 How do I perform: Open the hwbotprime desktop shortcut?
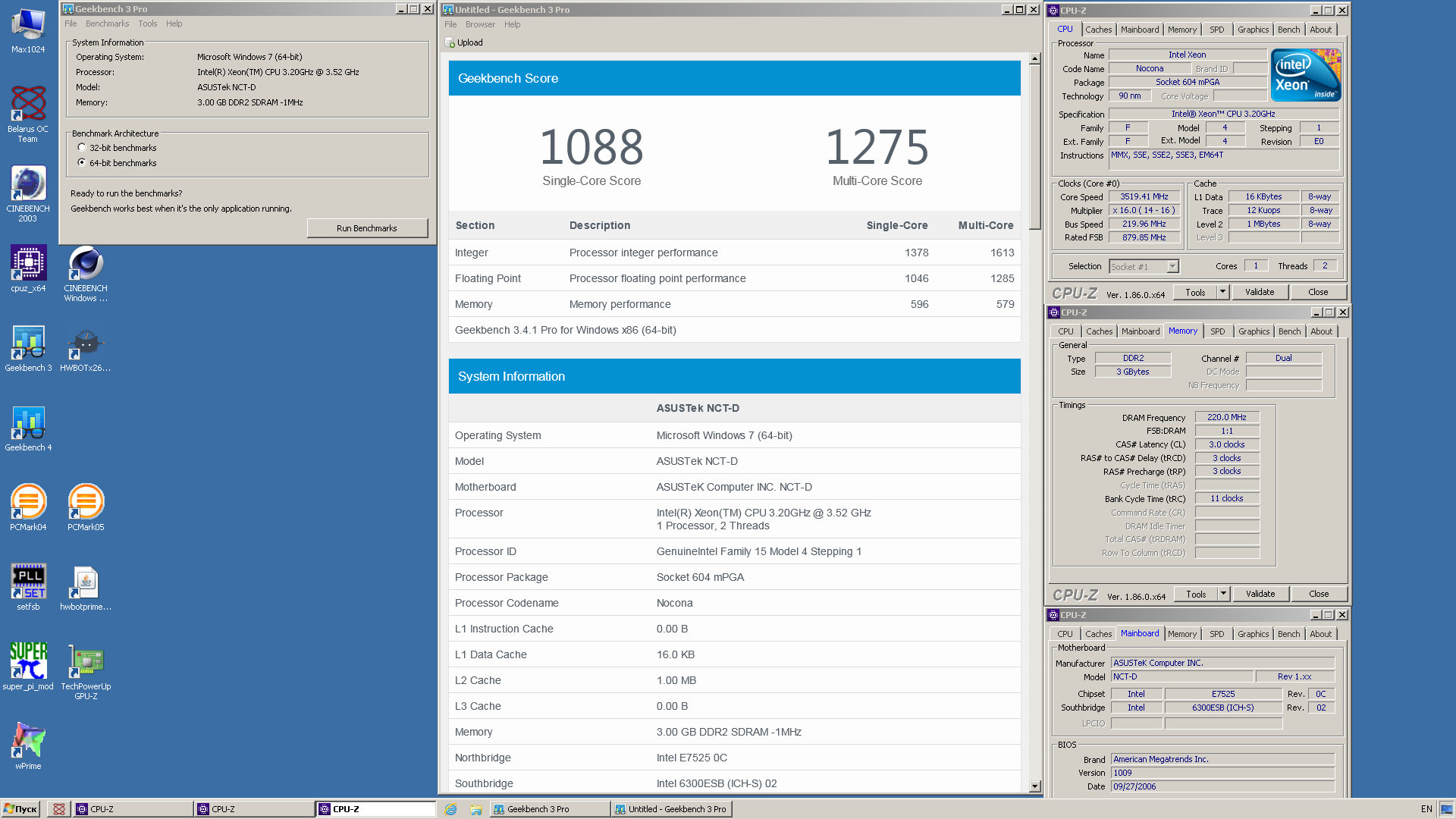pos(86,586)
